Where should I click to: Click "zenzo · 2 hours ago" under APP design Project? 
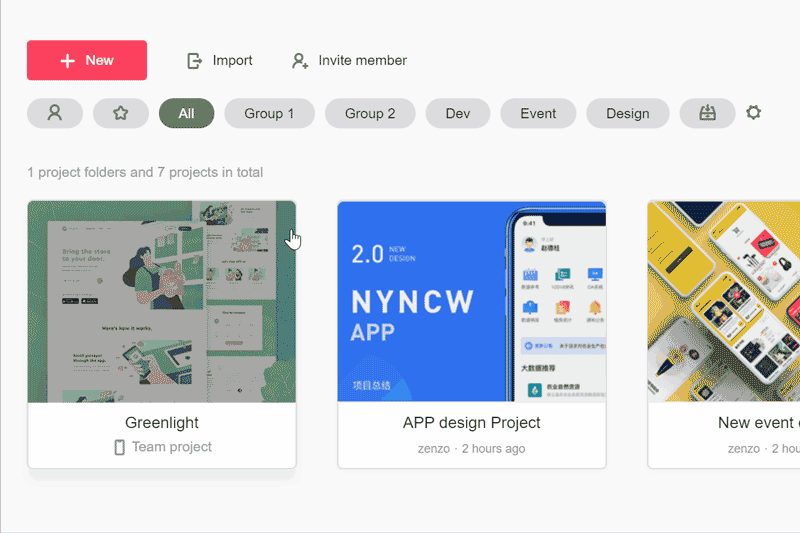471,449
